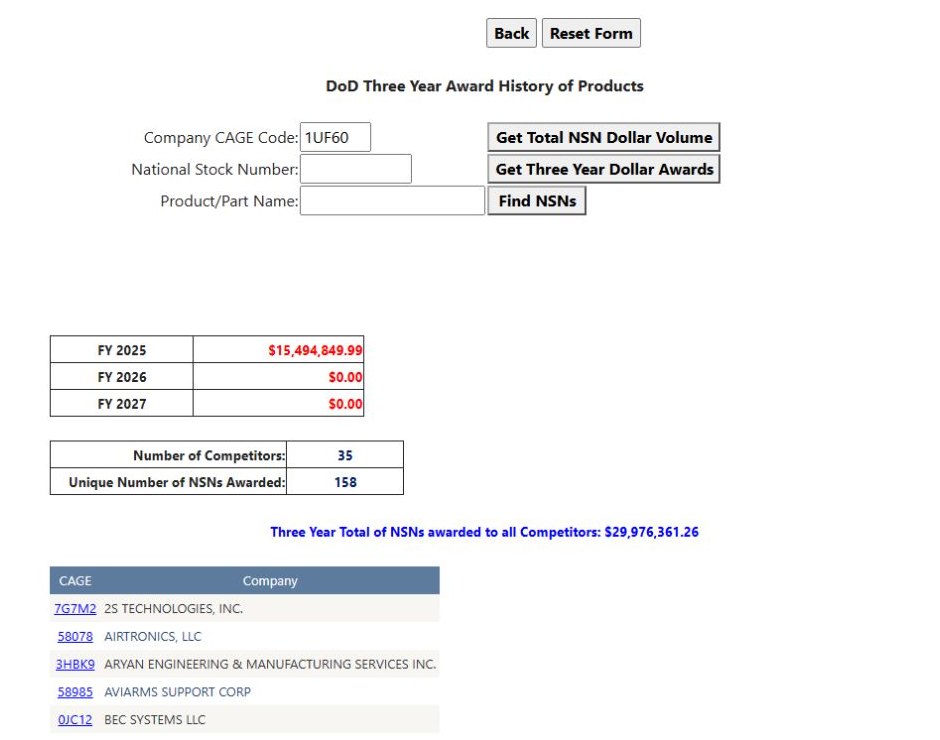Screen dimensions: 940x740
Task: Open CAGE link 3HBK9
Action: (x=75, y=664)
